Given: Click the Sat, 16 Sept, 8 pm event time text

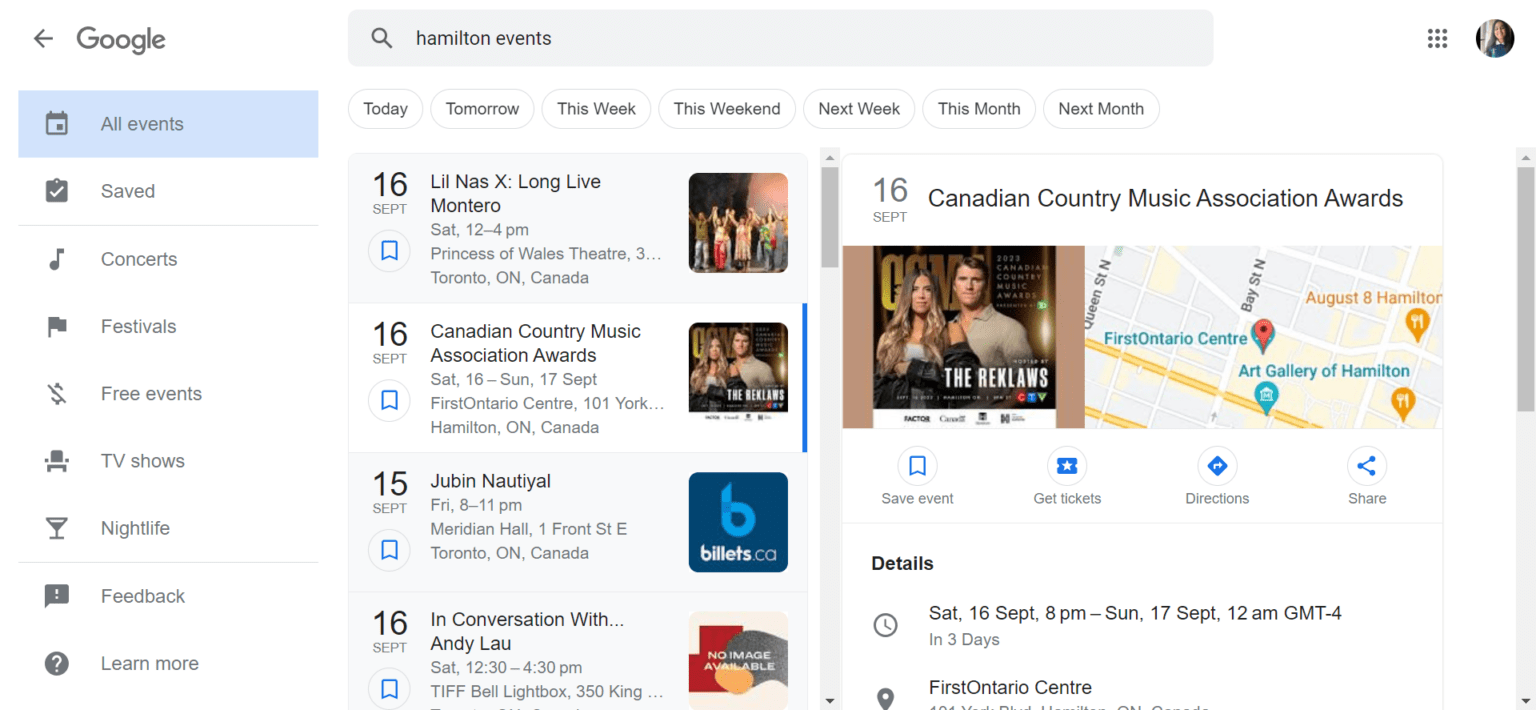Looking at the screenshot, I should pos(1135,613).
